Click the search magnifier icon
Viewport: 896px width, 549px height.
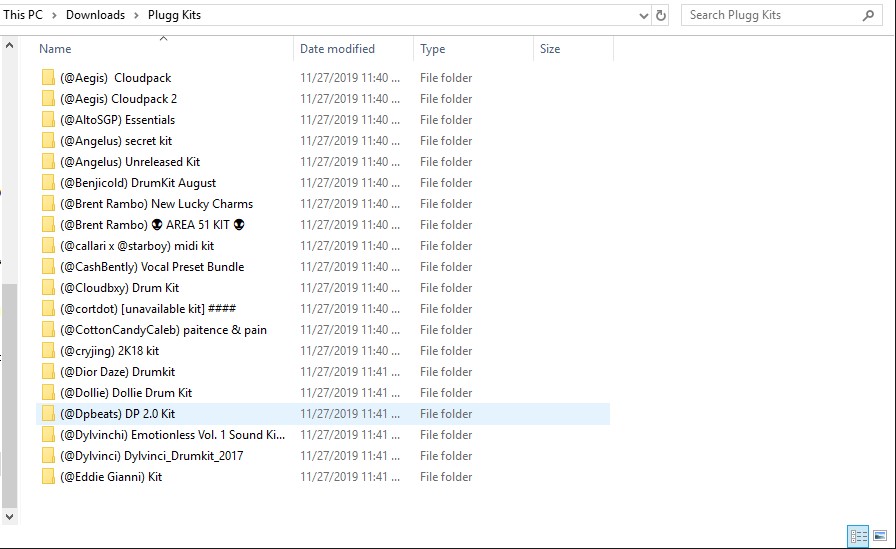(868, 15)
